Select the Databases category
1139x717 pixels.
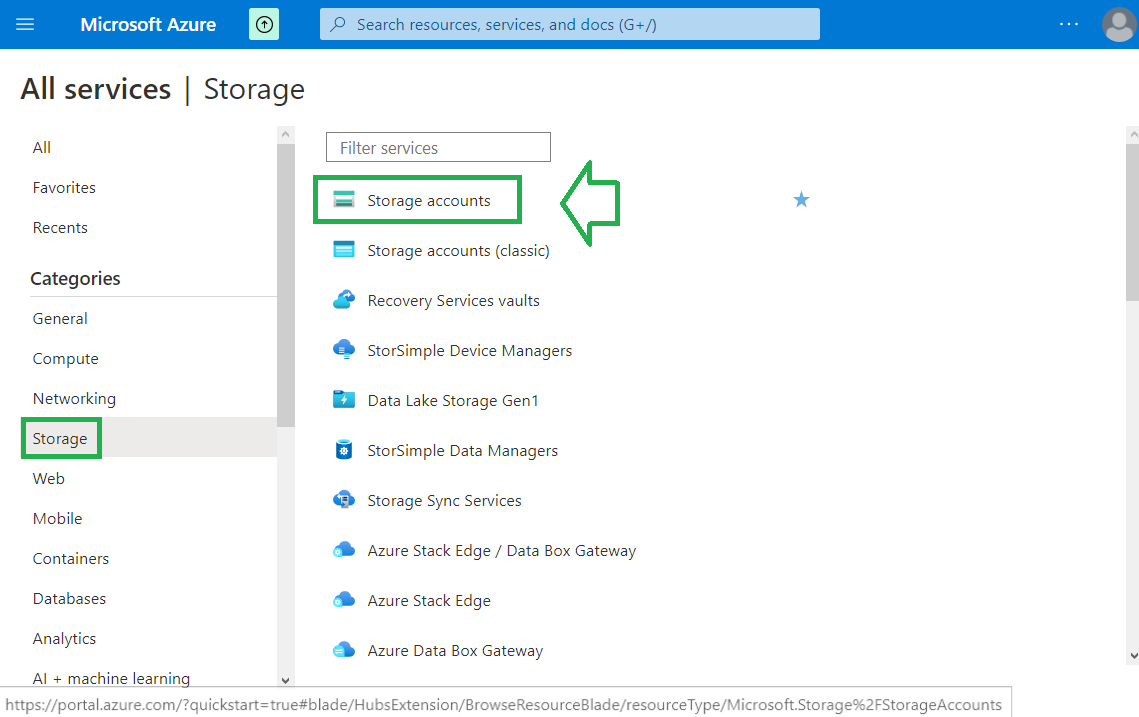click(x=69, y=599)
